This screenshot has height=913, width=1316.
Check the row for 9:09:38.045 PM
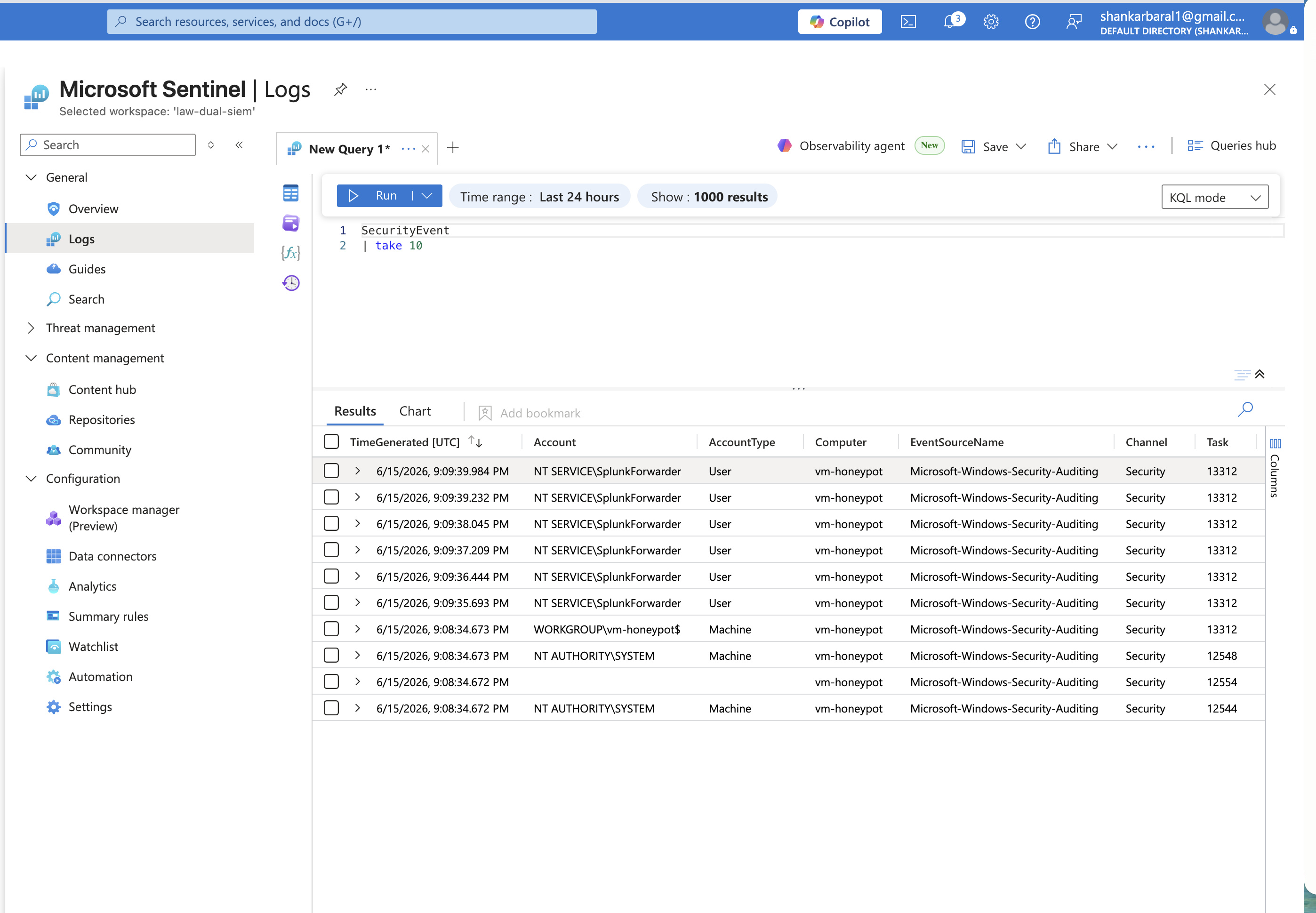tap(331, 523)
